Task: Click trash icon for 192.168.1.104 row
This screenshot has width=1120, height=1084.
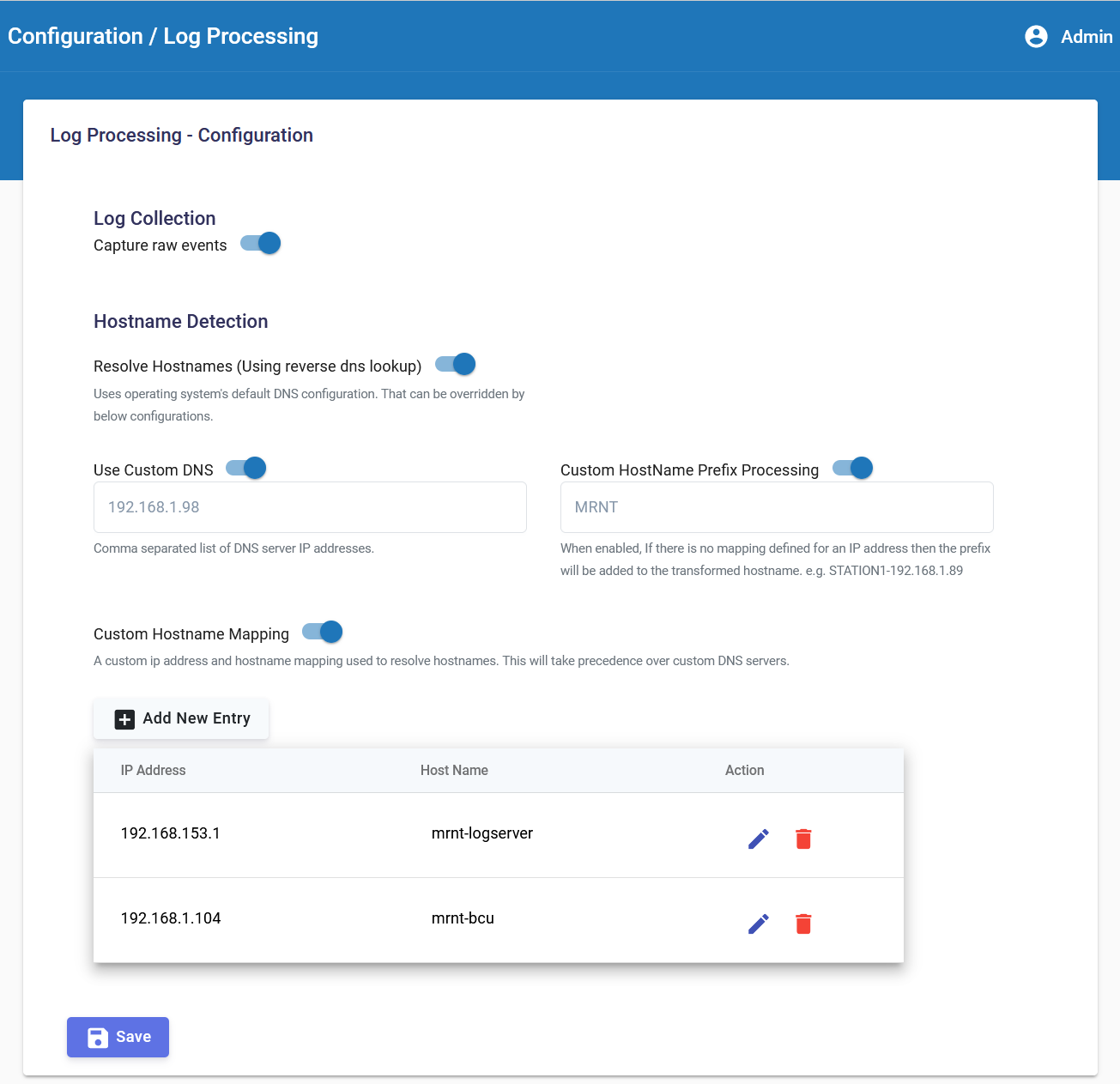Action: coord(803,924)
